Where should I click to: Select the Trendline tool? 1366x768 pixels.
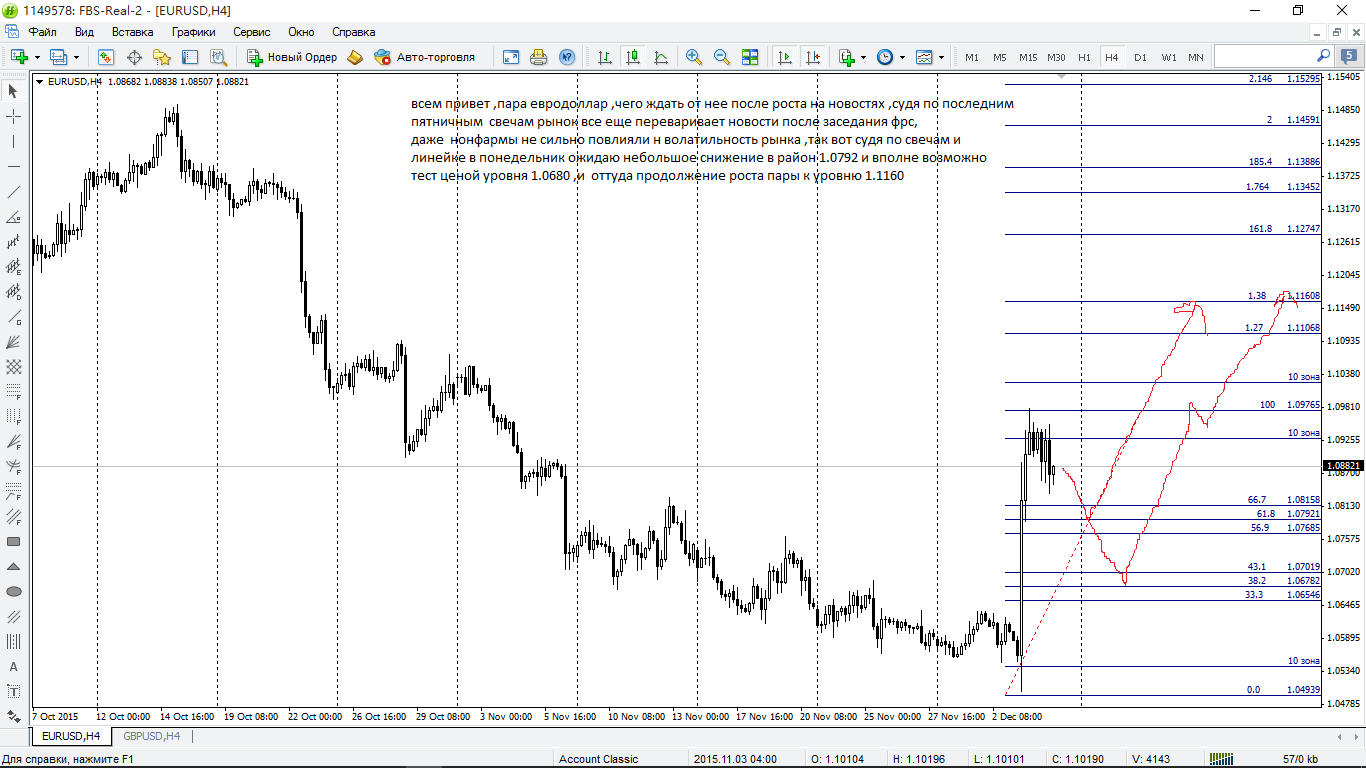tap(14, 191)
